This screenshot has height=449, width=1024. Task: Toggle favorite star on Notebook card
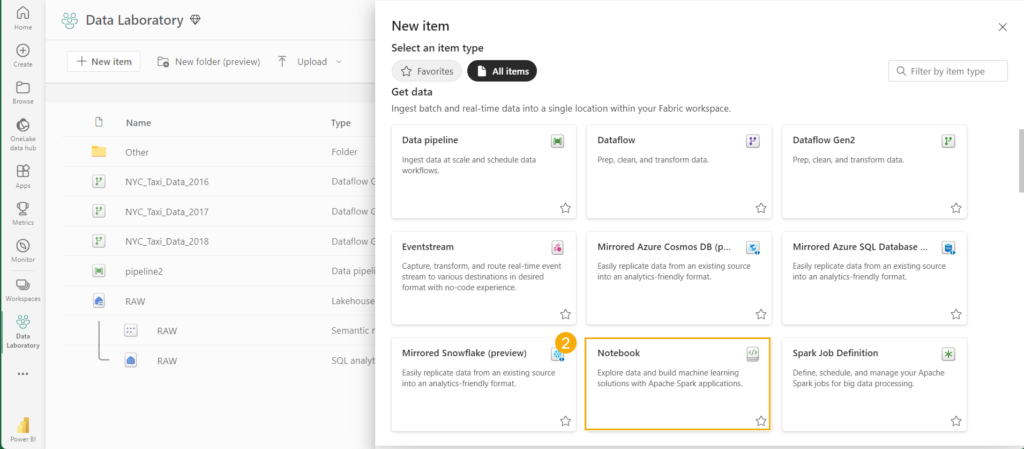pyautogui.click(x=760, y=421)
